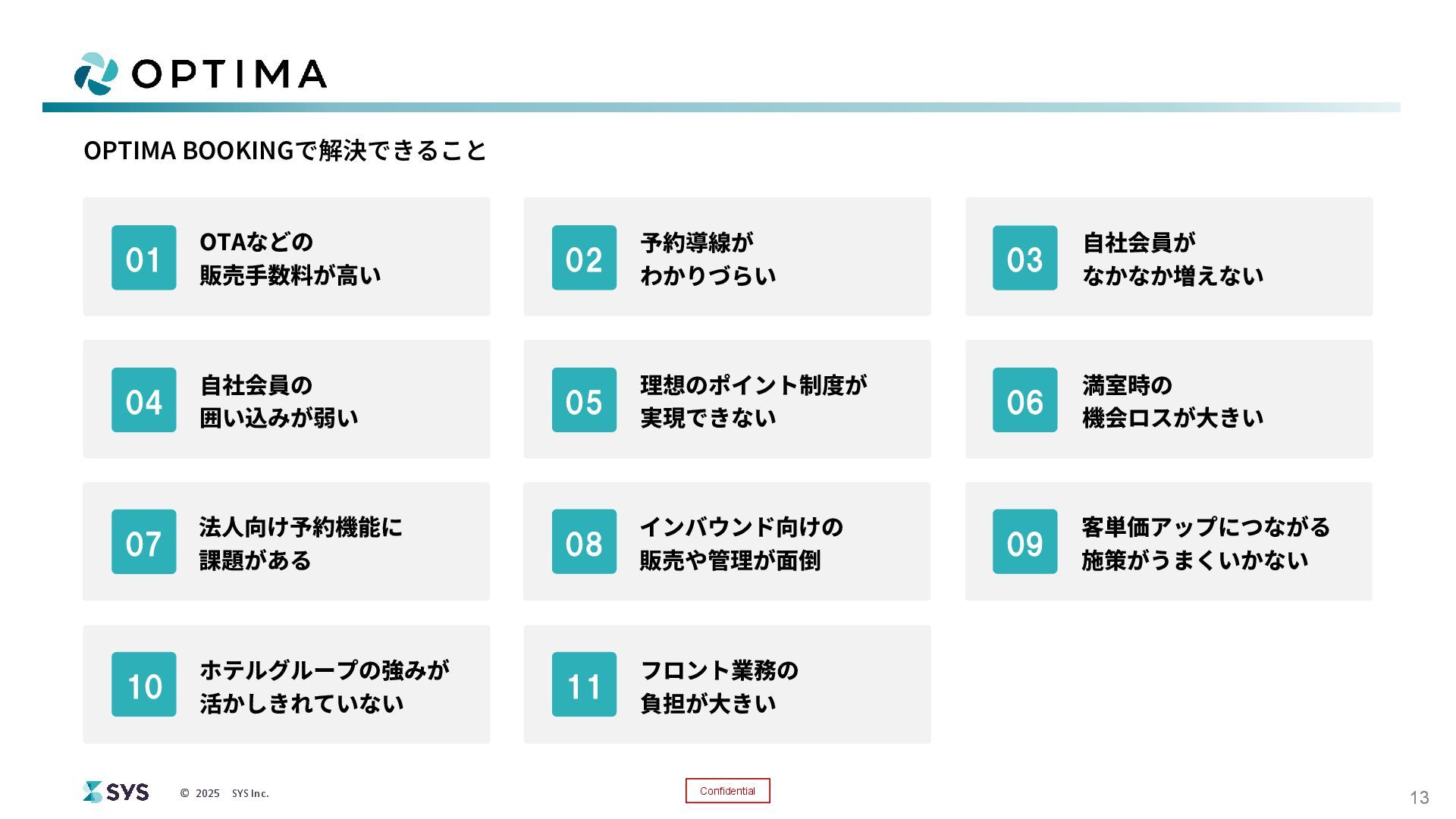The width and height of the screenshot is (1456, 819).
Task: Click the red Confidential label
Action: point(728,791)
